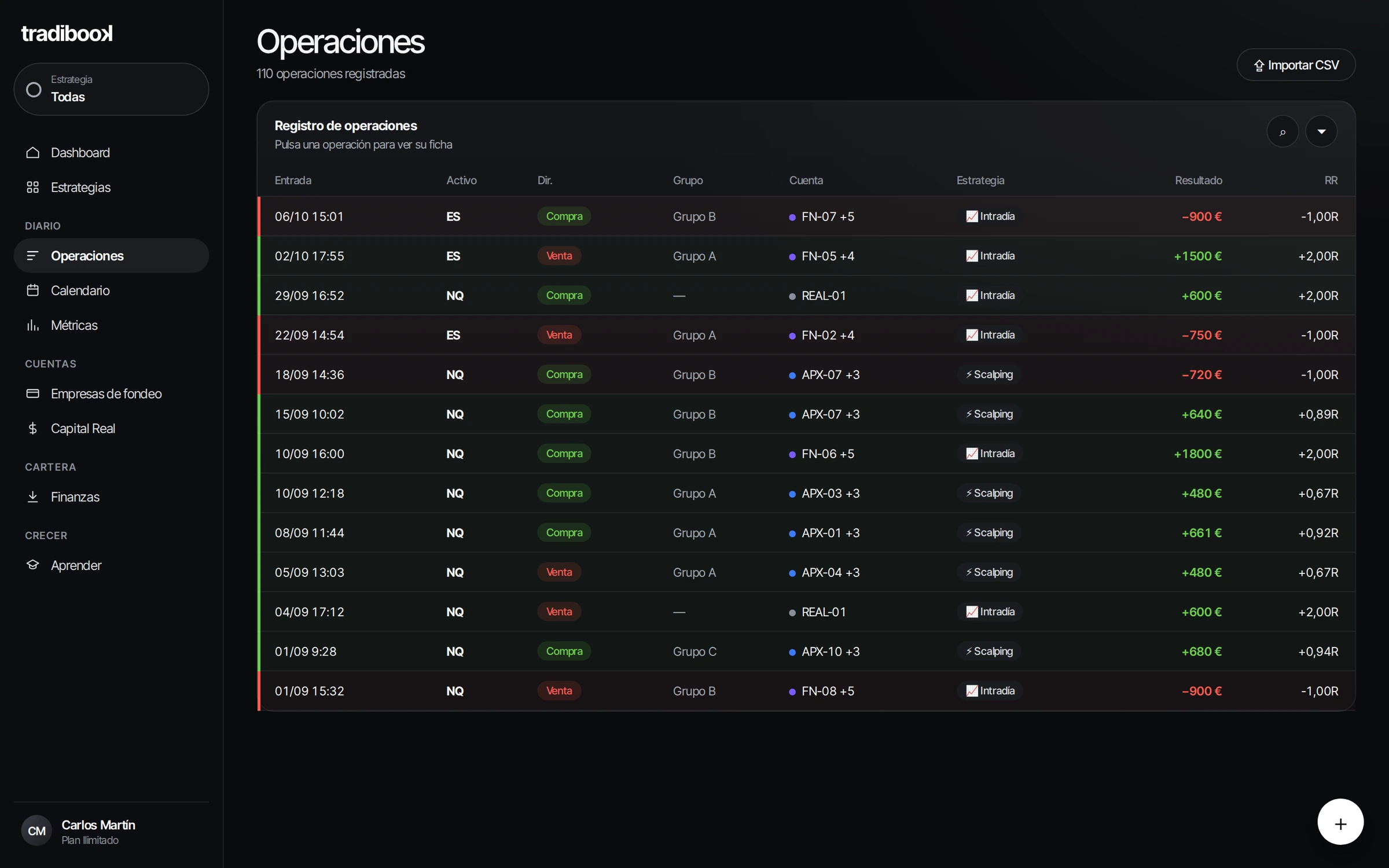1389x868 pixels.
Task: Click the +640 € result
Action: click(x=1201, y=414)
